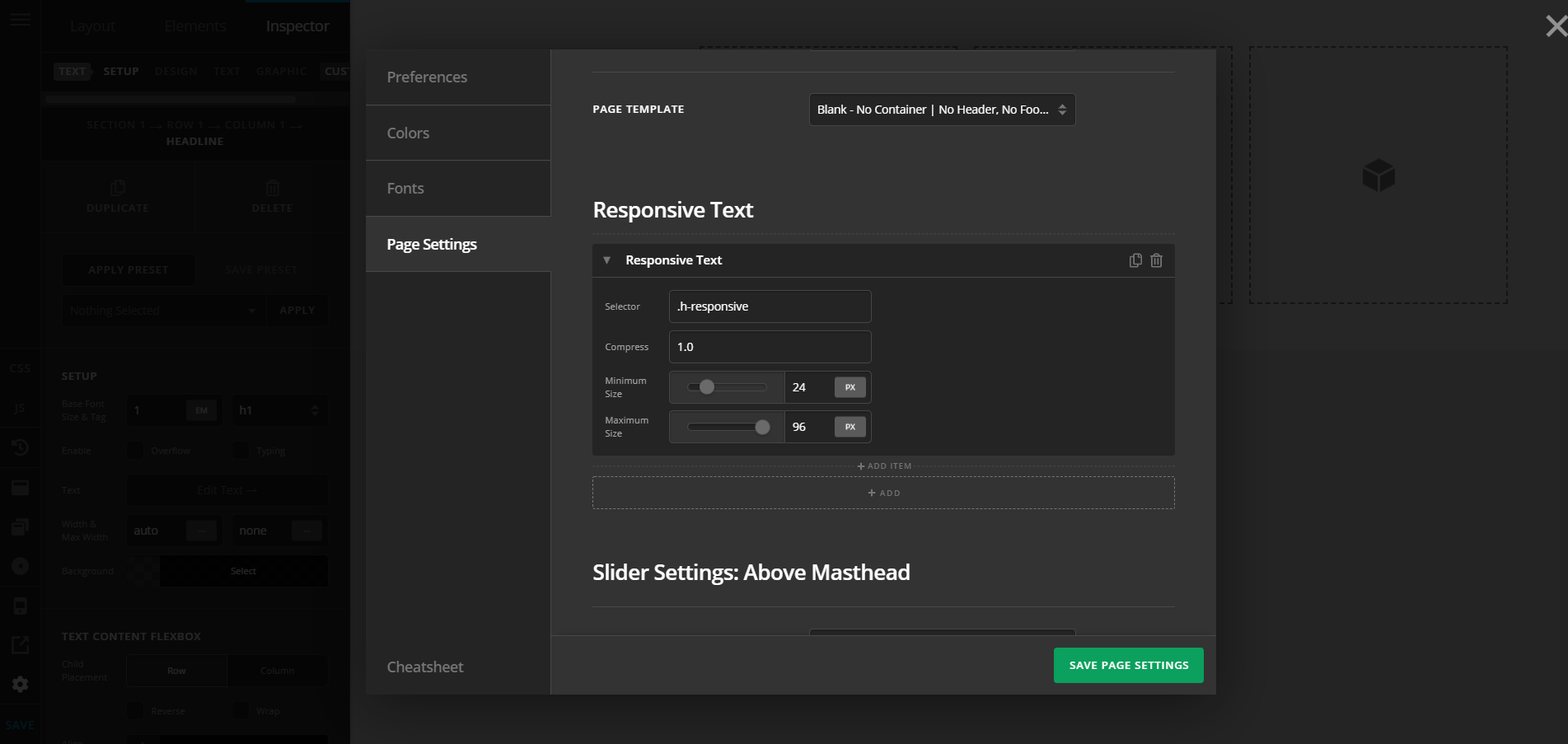Click the Minimum Size slider handle

[707, 387]
